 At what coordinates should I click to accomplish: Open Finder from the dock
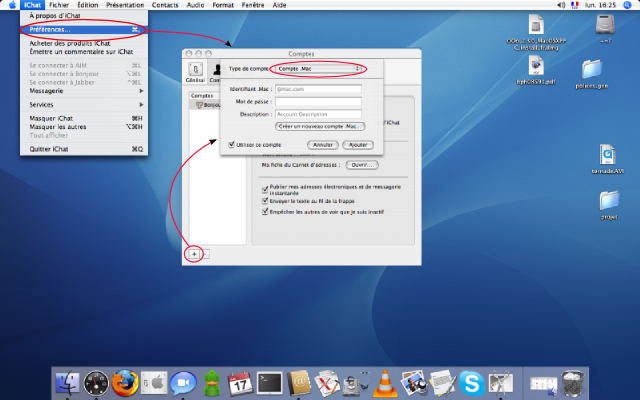coord(67,383)
